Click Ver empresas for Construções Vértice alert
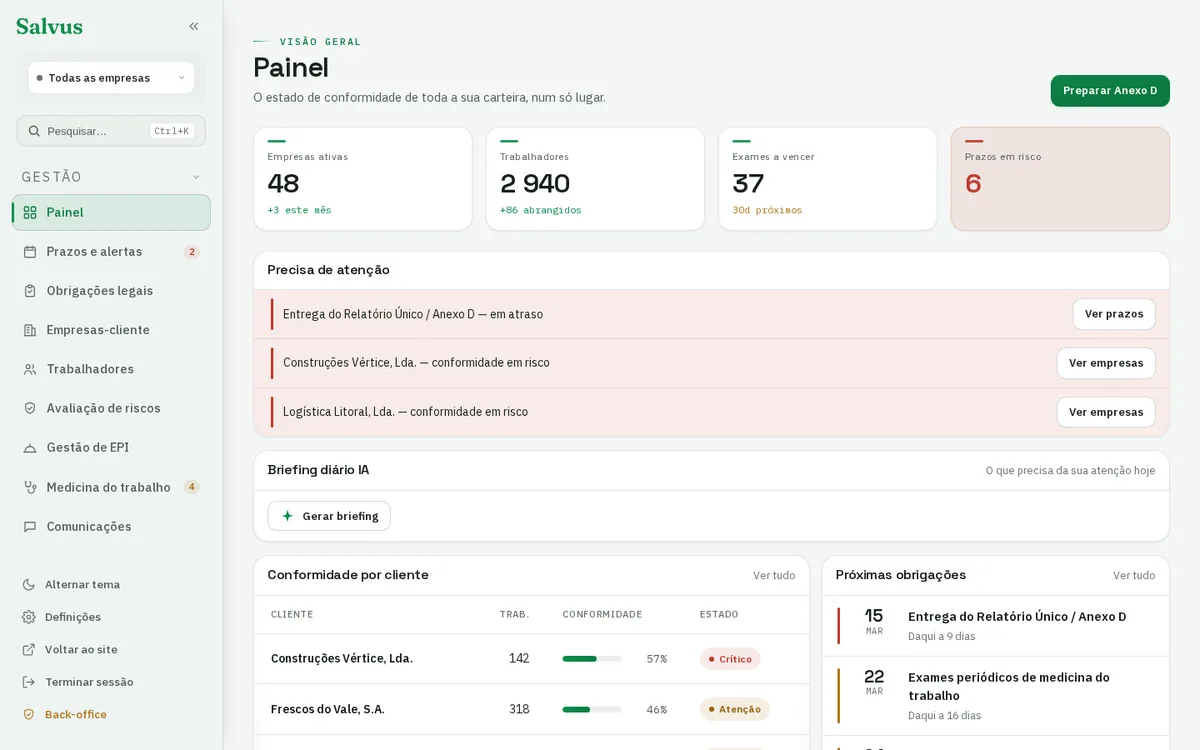Screen dimensions: 1200x750 click(1106, 363)
